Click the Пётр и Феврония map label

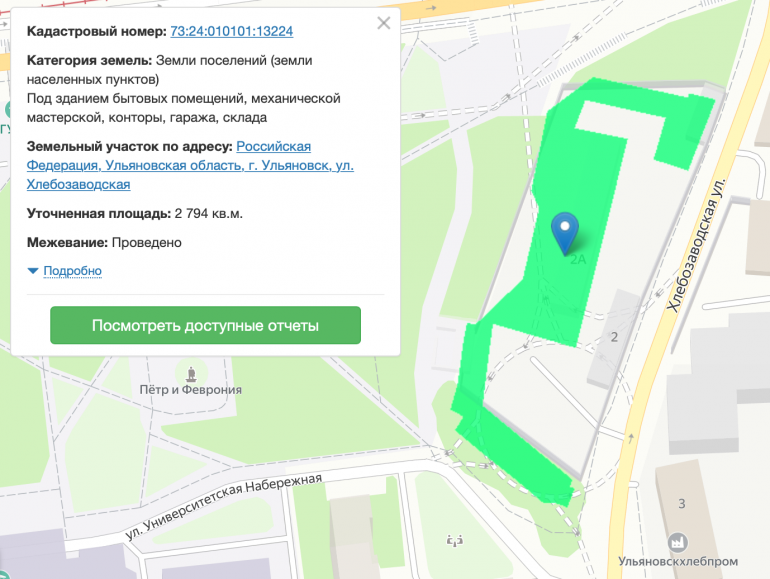pyautogui.click(x=189, y=390)
